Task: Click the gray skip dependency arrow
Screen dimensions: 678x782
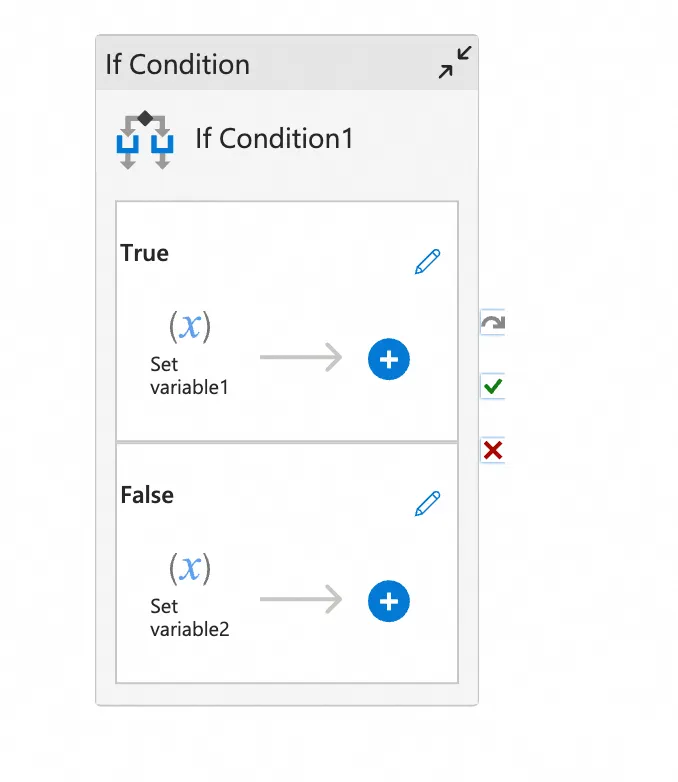Action: [492, 322]
